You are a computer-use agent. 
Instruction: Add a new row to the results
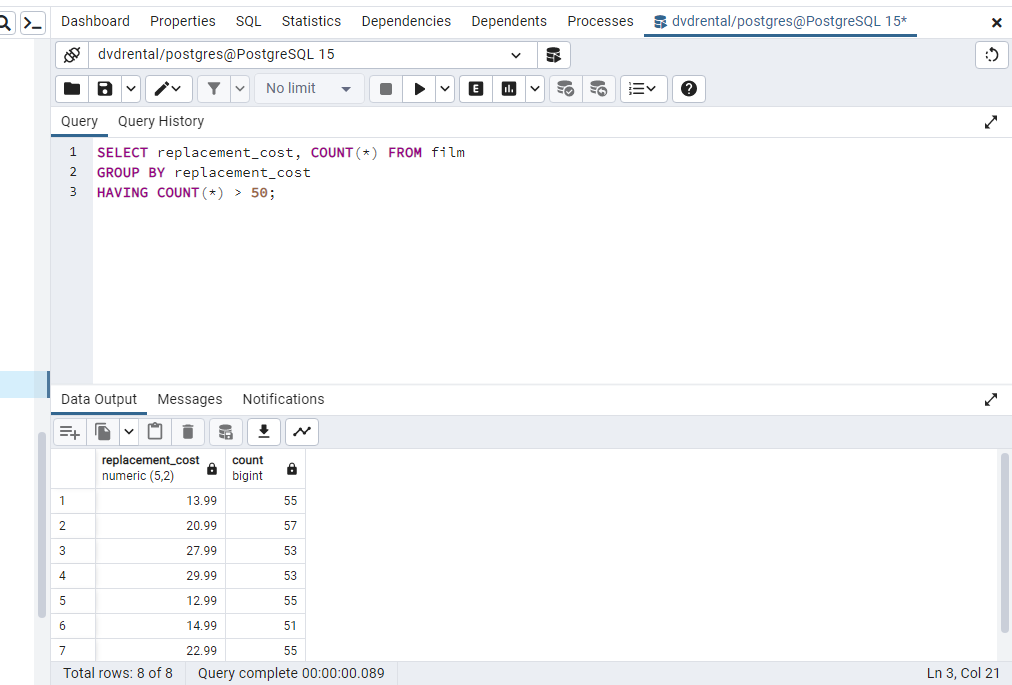[x=68, y=431]
